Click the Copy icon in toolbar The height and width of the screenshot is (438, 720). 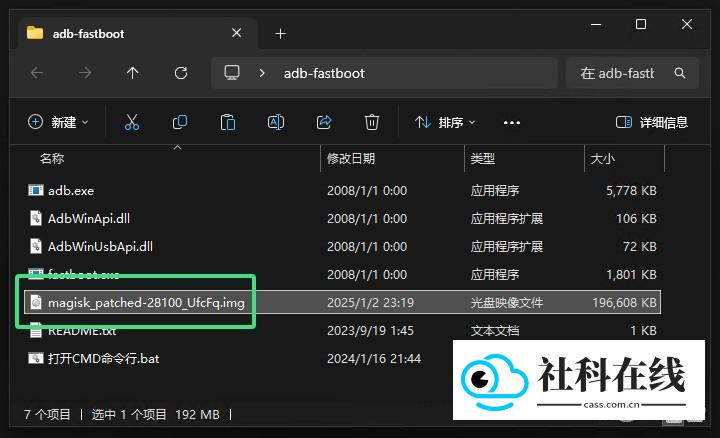click(x=180, y=122)
